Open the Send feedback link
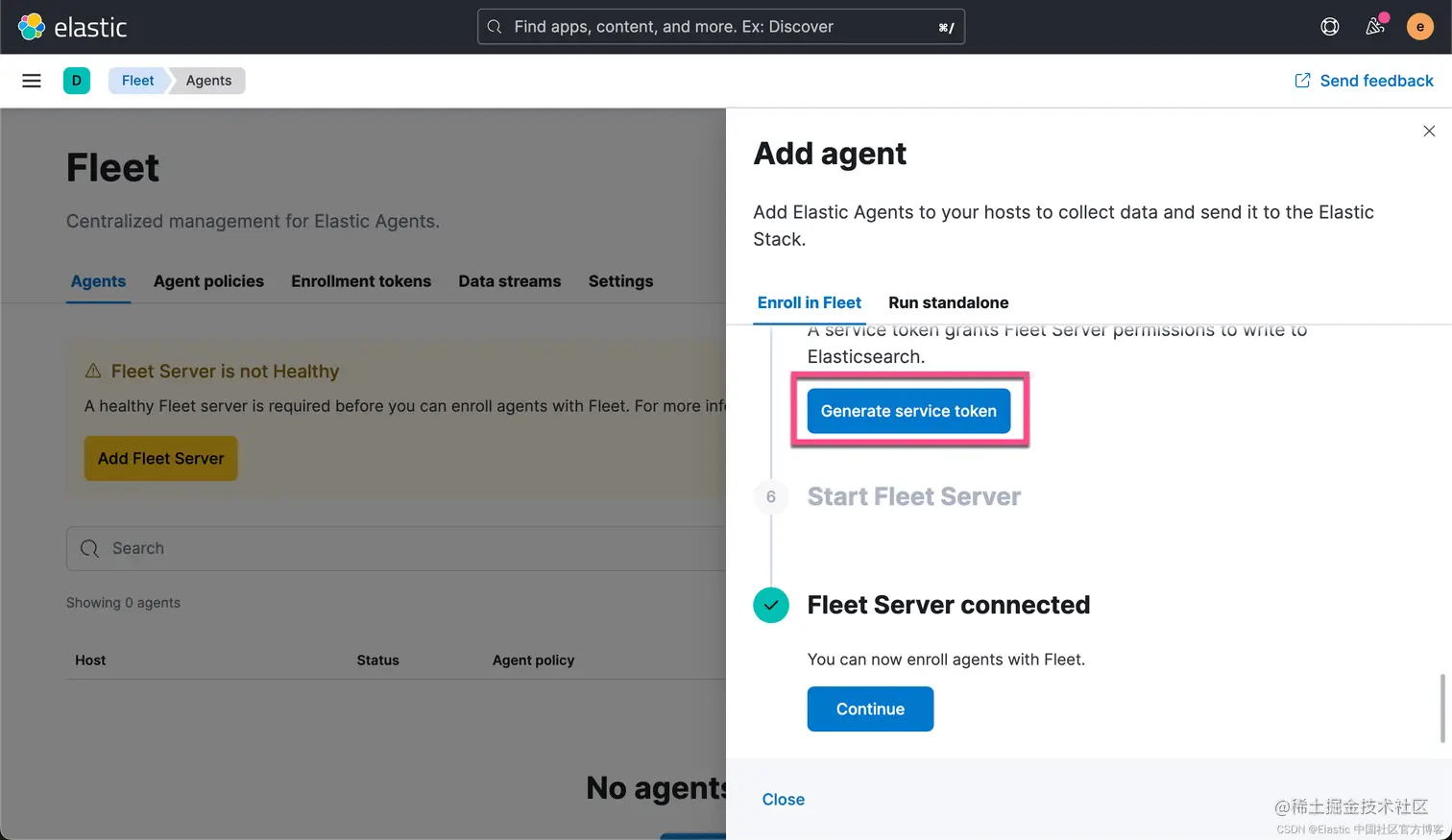The height and width of the screenshot is (840, 1452). click(1364, 81)
